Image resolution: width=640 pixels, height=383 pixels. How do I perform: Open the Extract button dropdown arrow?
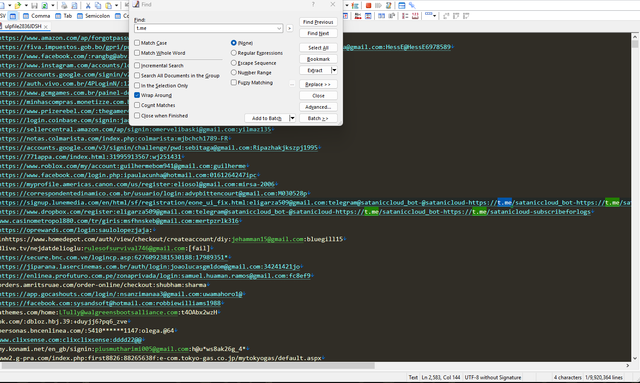(x=334, y=70)
